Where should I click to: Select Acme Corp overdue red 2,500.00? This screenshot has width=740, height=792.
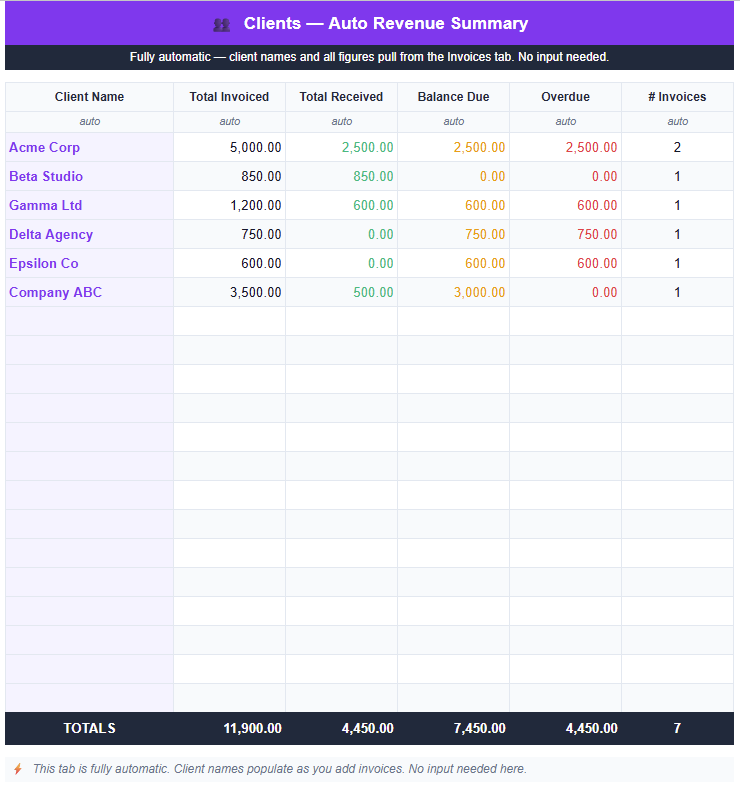[x=591, y=147]
